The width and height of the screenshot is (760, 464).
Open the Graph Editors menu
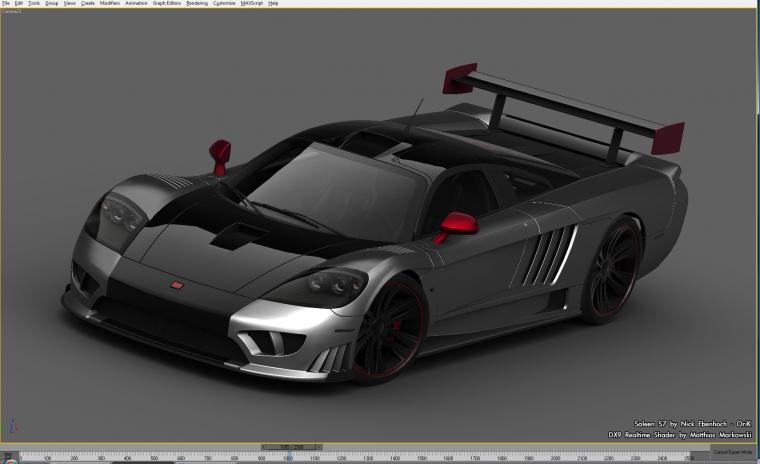coord(167,3)
